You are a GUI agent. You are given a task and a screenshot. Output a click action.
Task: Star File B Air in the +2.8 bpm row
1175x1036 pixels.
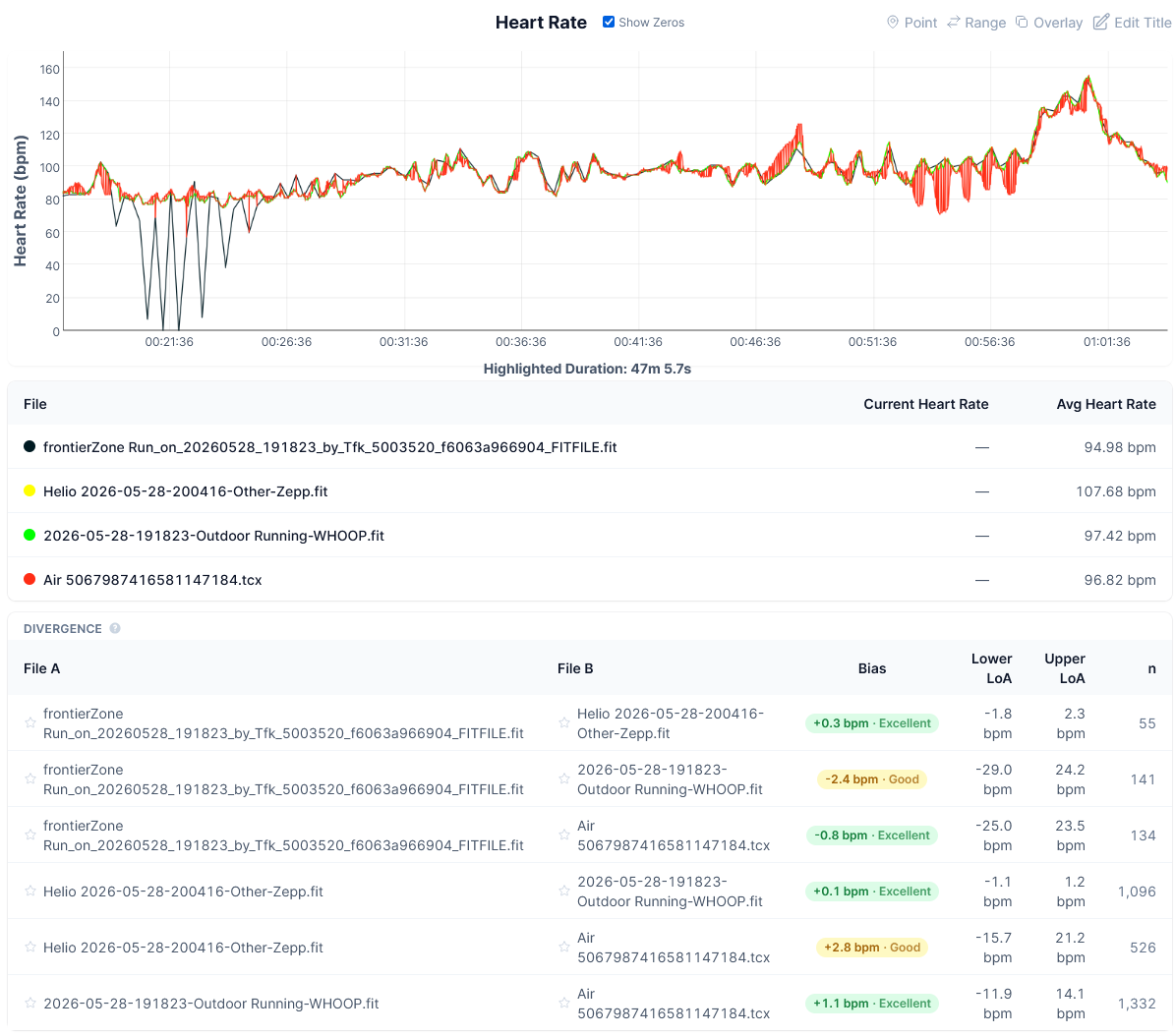coord(564,947)
